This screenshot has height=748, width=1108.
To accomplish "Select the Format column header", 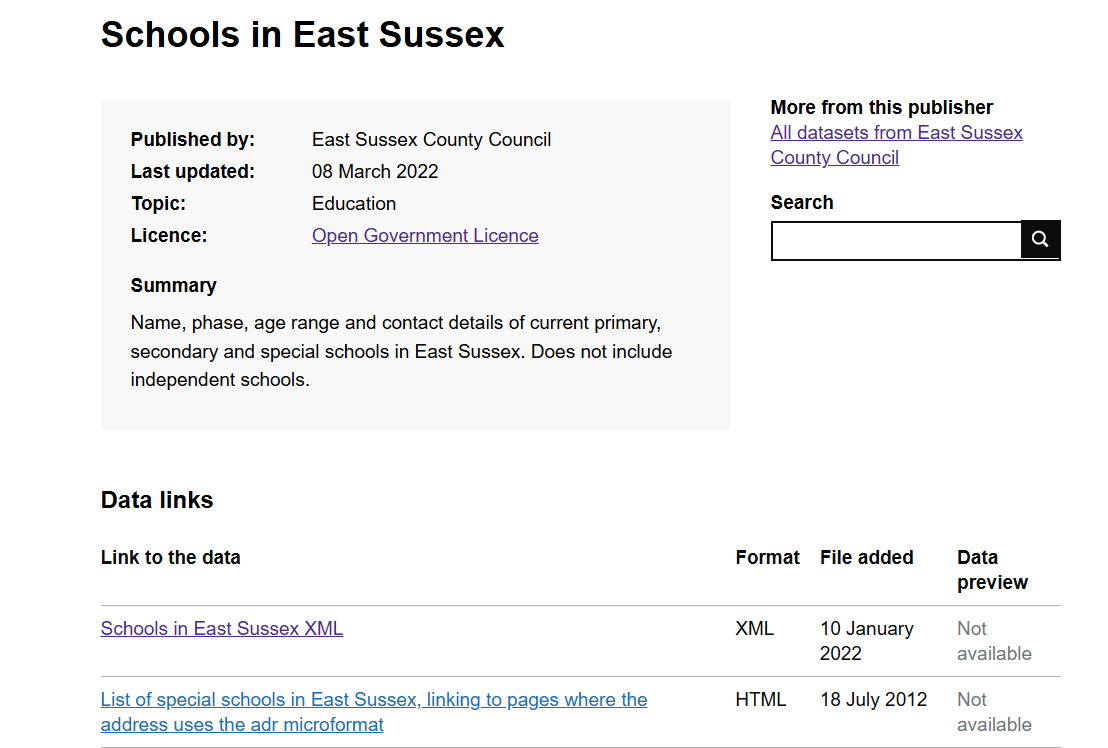I will click(x=767, y=558).
